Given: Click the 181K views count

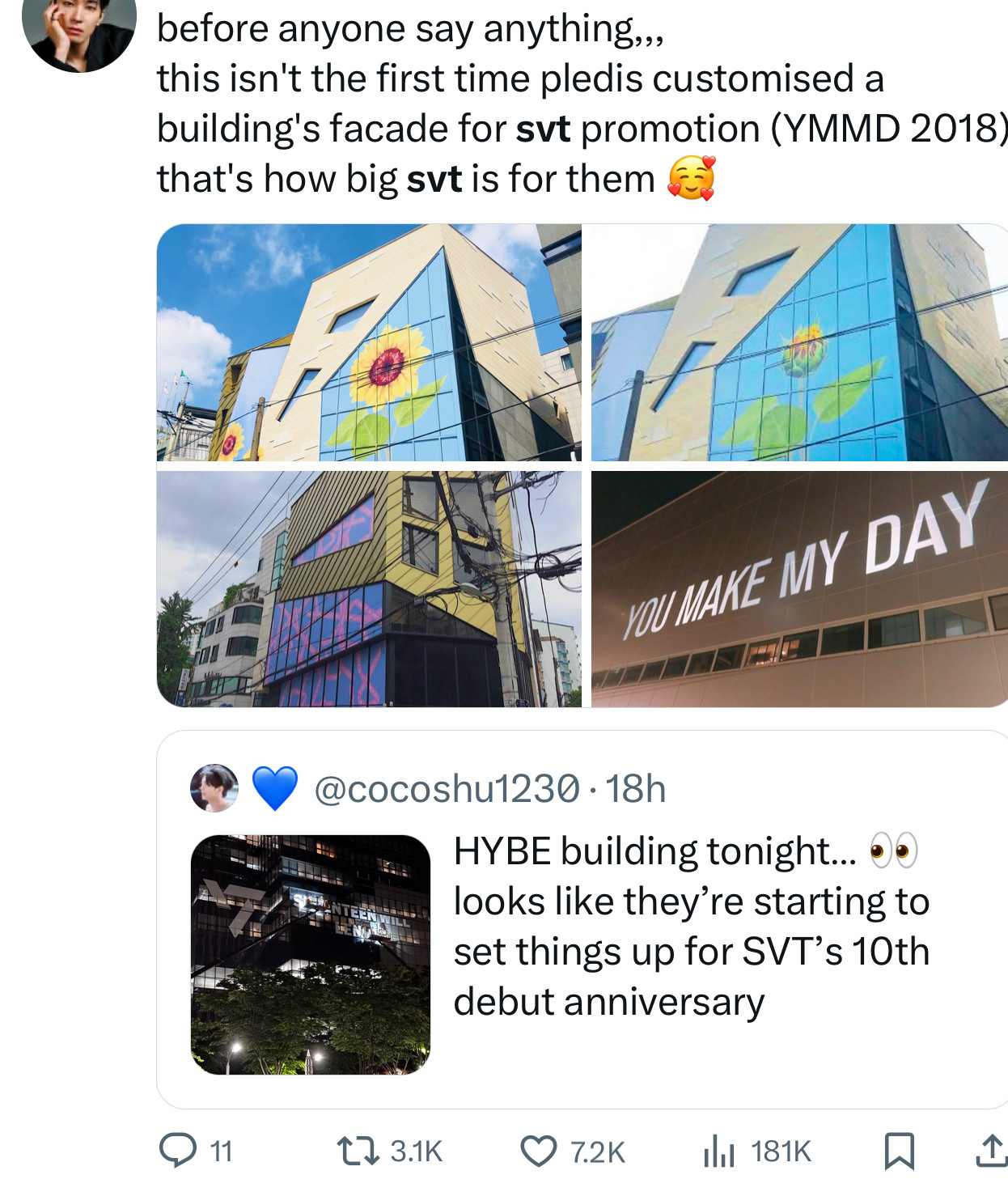Looking at the screenshot, I should [x=781, y=1152].
